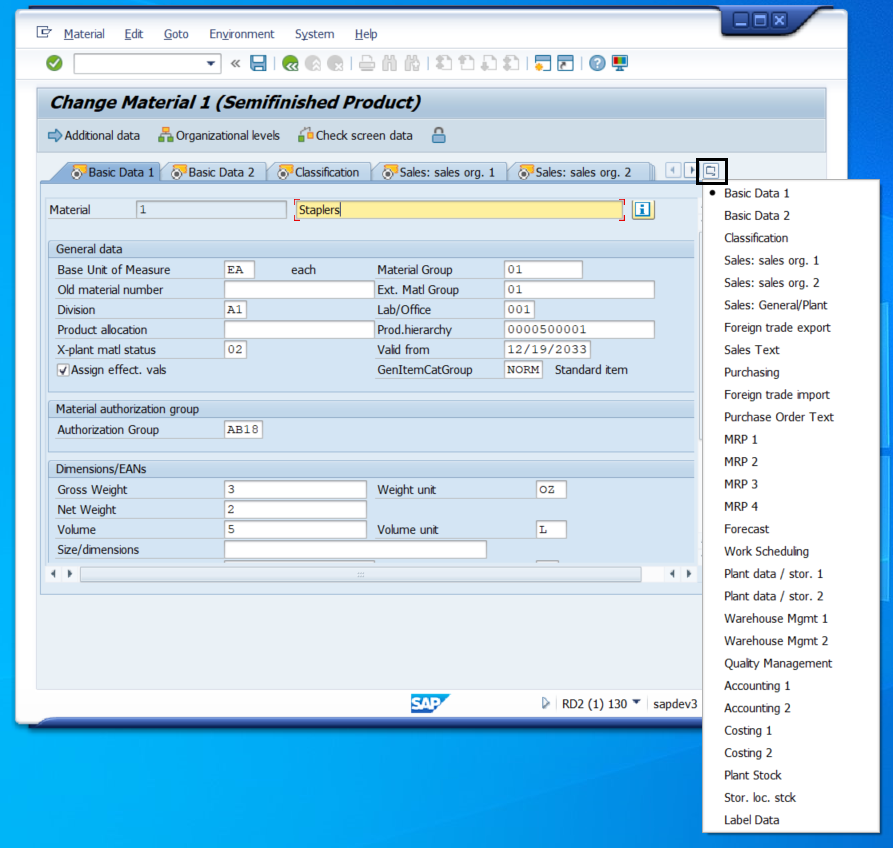Save the material with the floppy disk icon
The width and height of the screenshot is (893, 848).
pos(258,63)
